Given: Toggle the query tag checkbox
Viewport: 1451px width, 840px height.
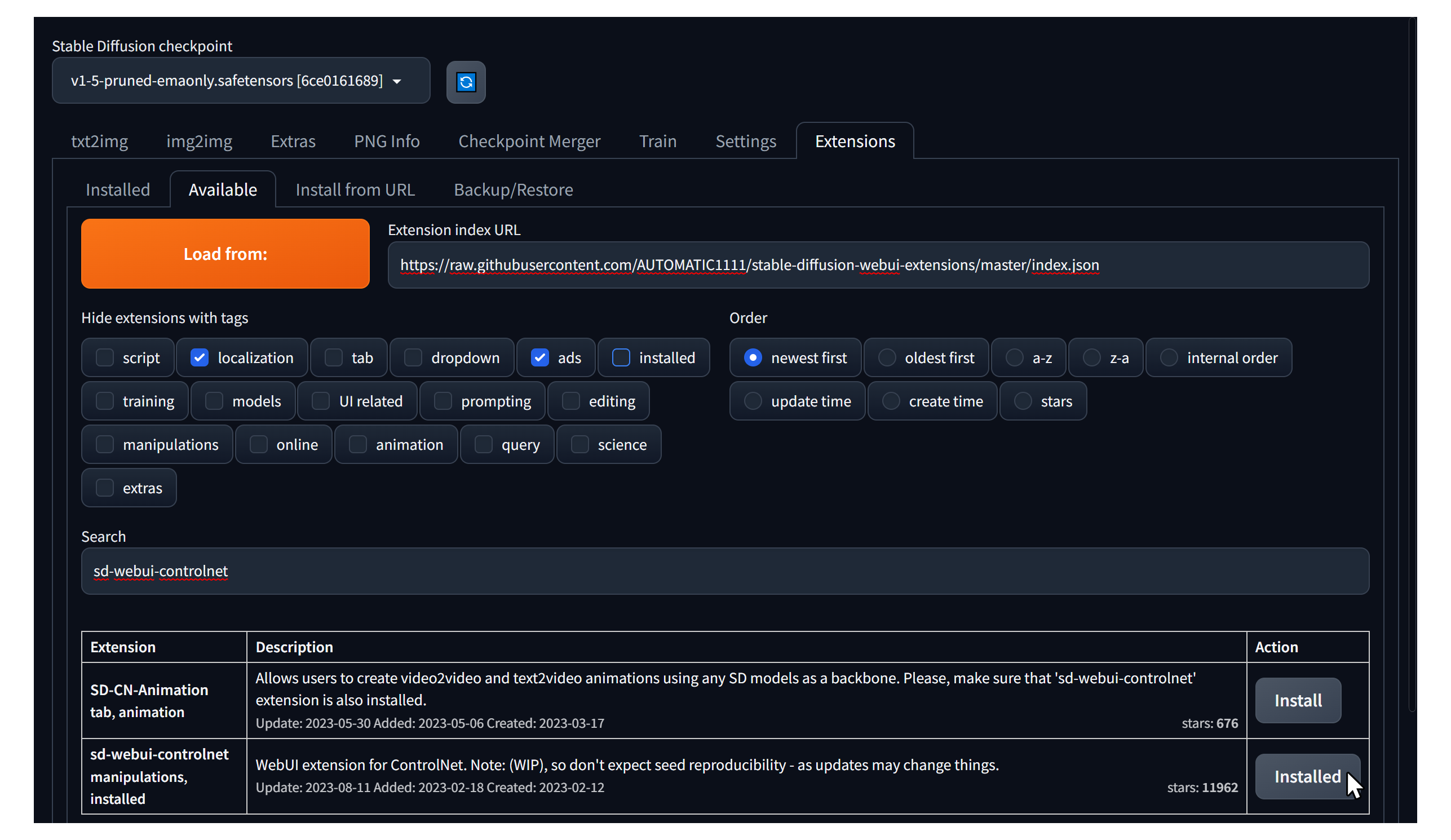Looking at the screenshot, I should (483, 444).
